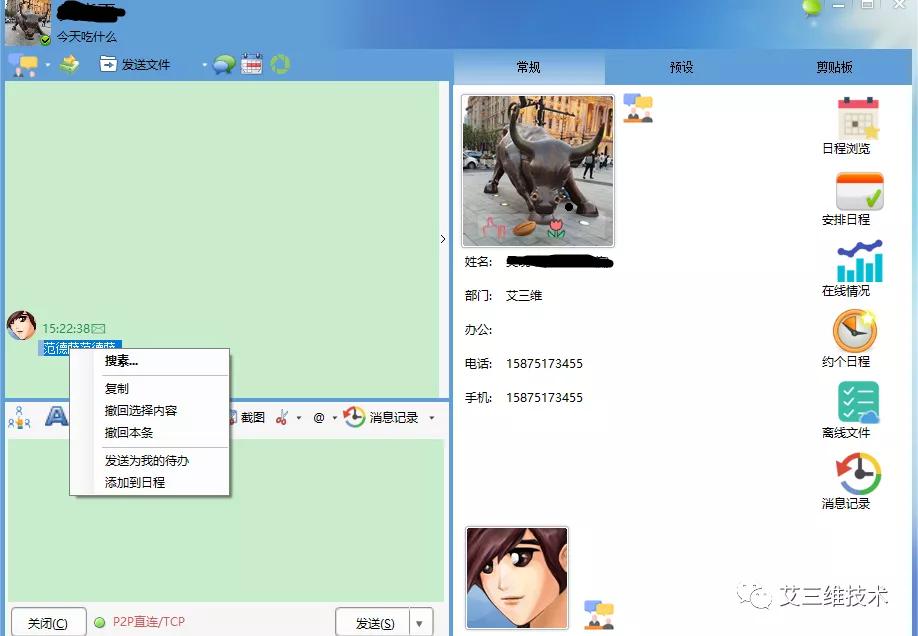The height and width of the screenshot is (636, 918).
Task: Expand the dropdown arrow next to 发送(S)
Action: 419,621
